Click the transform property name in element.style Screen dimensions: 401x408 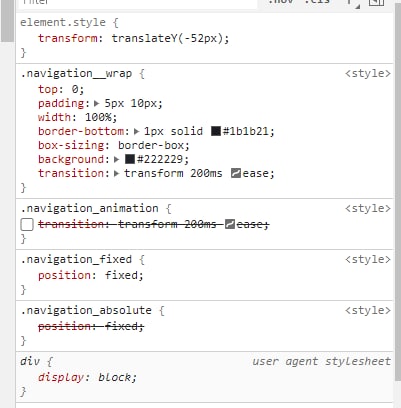[68, 38]
